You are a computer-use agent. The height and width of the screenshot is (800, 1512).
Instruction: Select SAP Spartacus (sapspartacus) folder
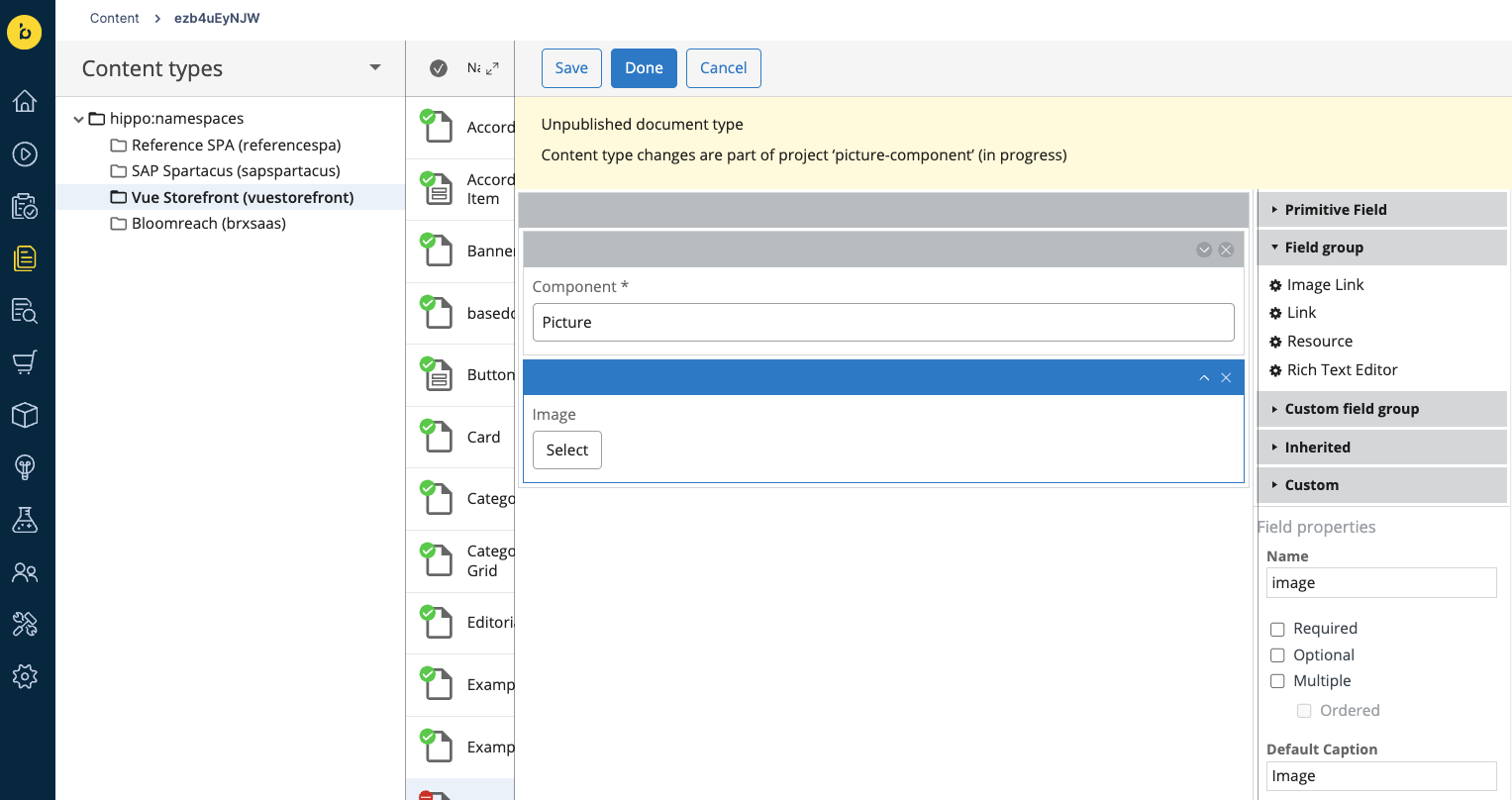tap(236, 171)
